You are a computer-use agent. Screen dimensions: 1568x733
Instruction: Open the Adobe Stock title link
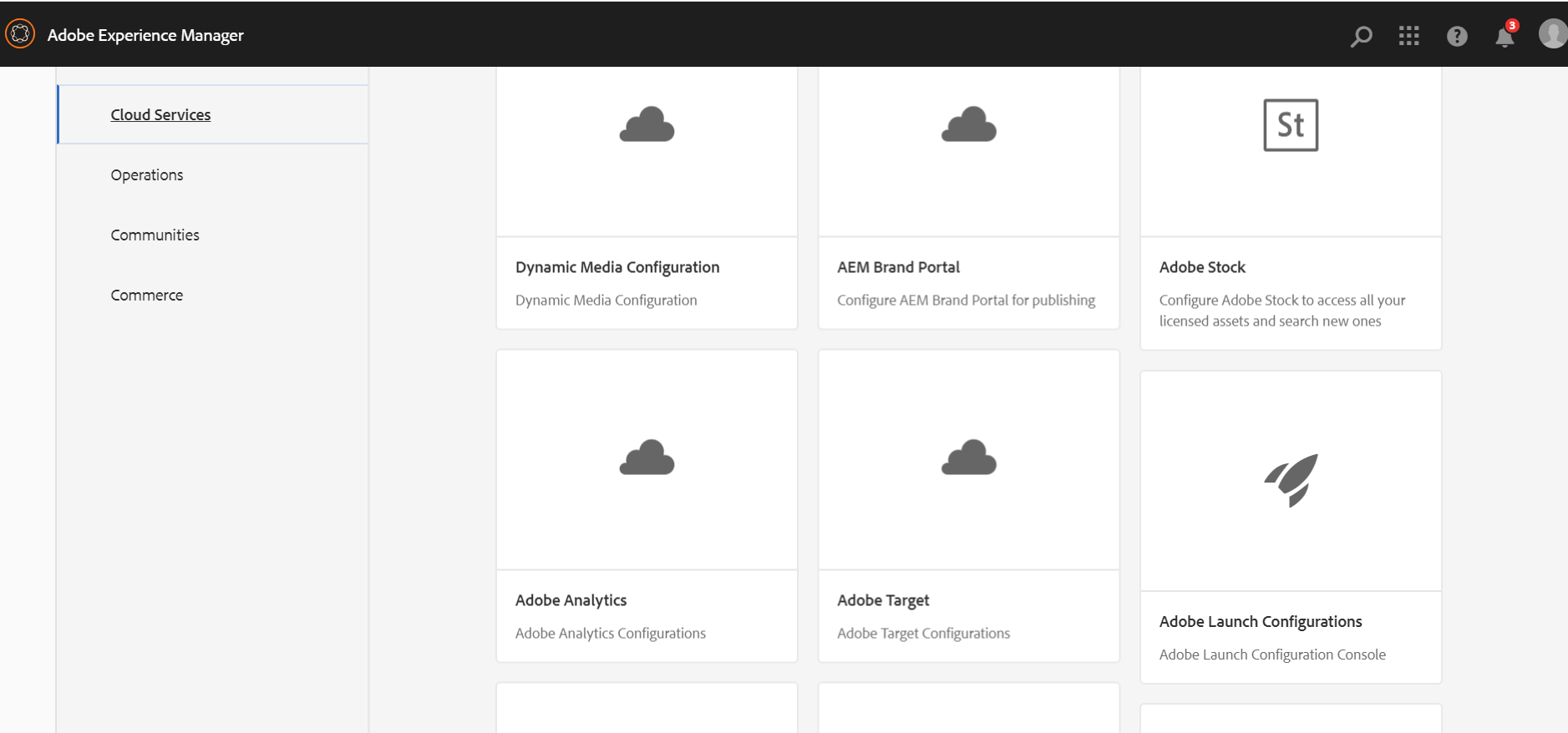pyautogui.click(x=1202, y=267)
